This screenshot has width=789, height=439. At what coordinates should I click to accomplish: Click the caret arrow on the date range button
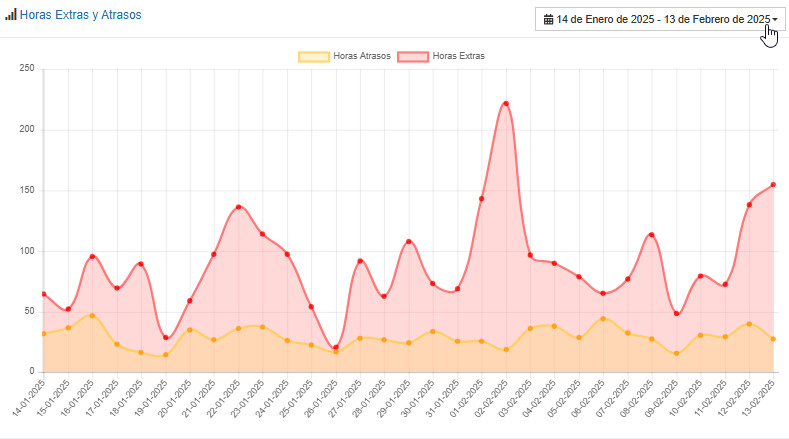(x=775, y=20)
